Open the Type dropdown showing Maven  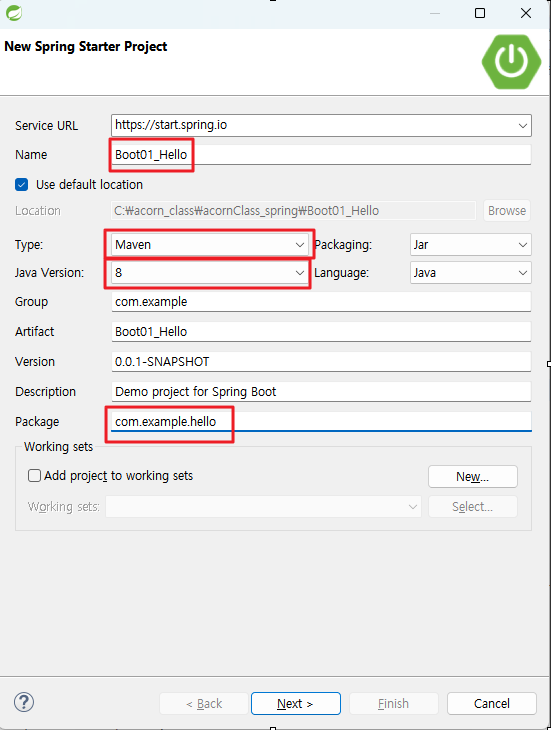tap(209, 245)
